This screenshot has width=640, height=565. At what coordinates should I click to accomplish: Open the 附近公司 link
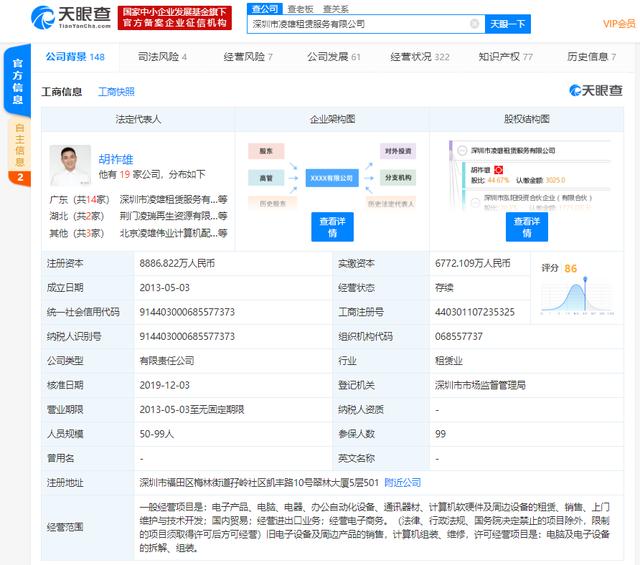click(402, 483)
